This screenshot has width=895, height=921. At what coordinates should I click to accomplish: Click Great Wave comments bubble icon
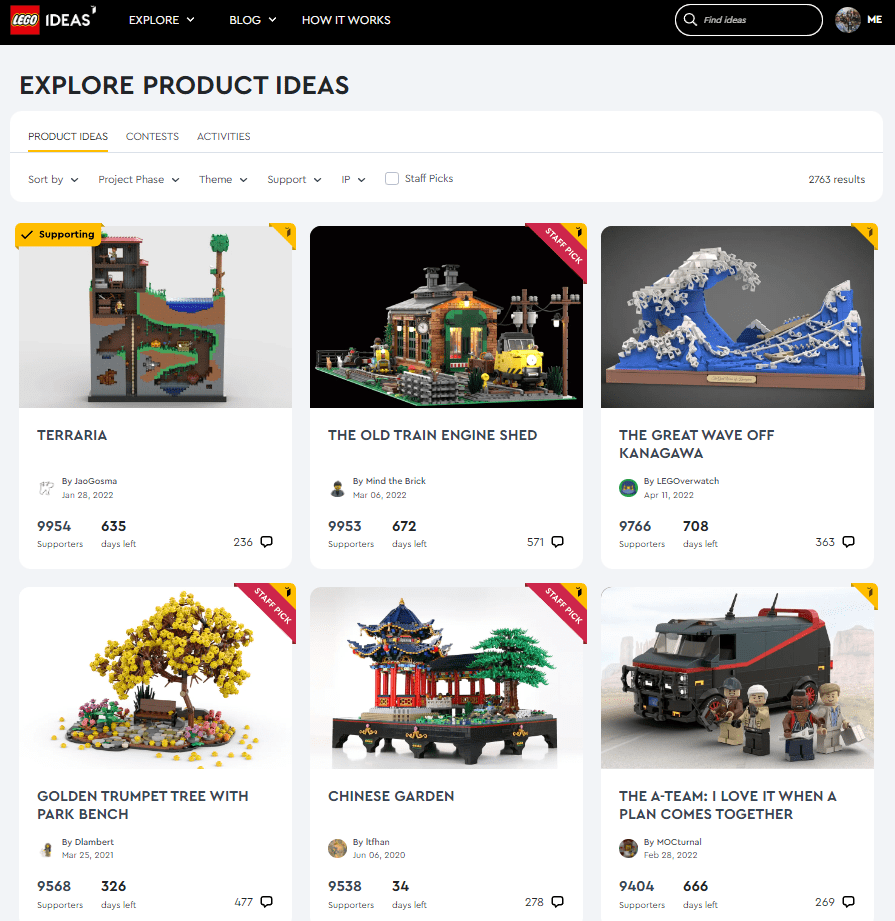tap(849, 542)
